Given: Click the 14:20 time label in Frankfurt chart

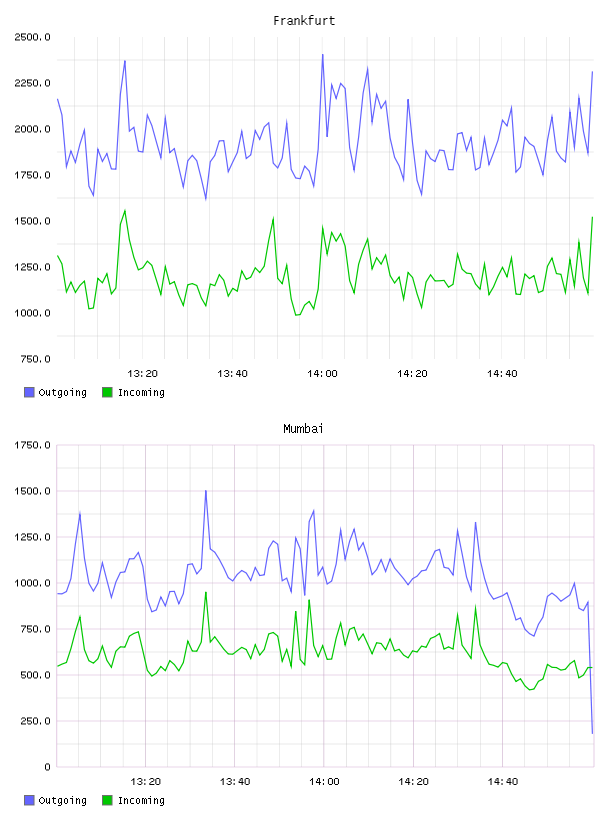Looking at the screenshot, I should point(412,374).
